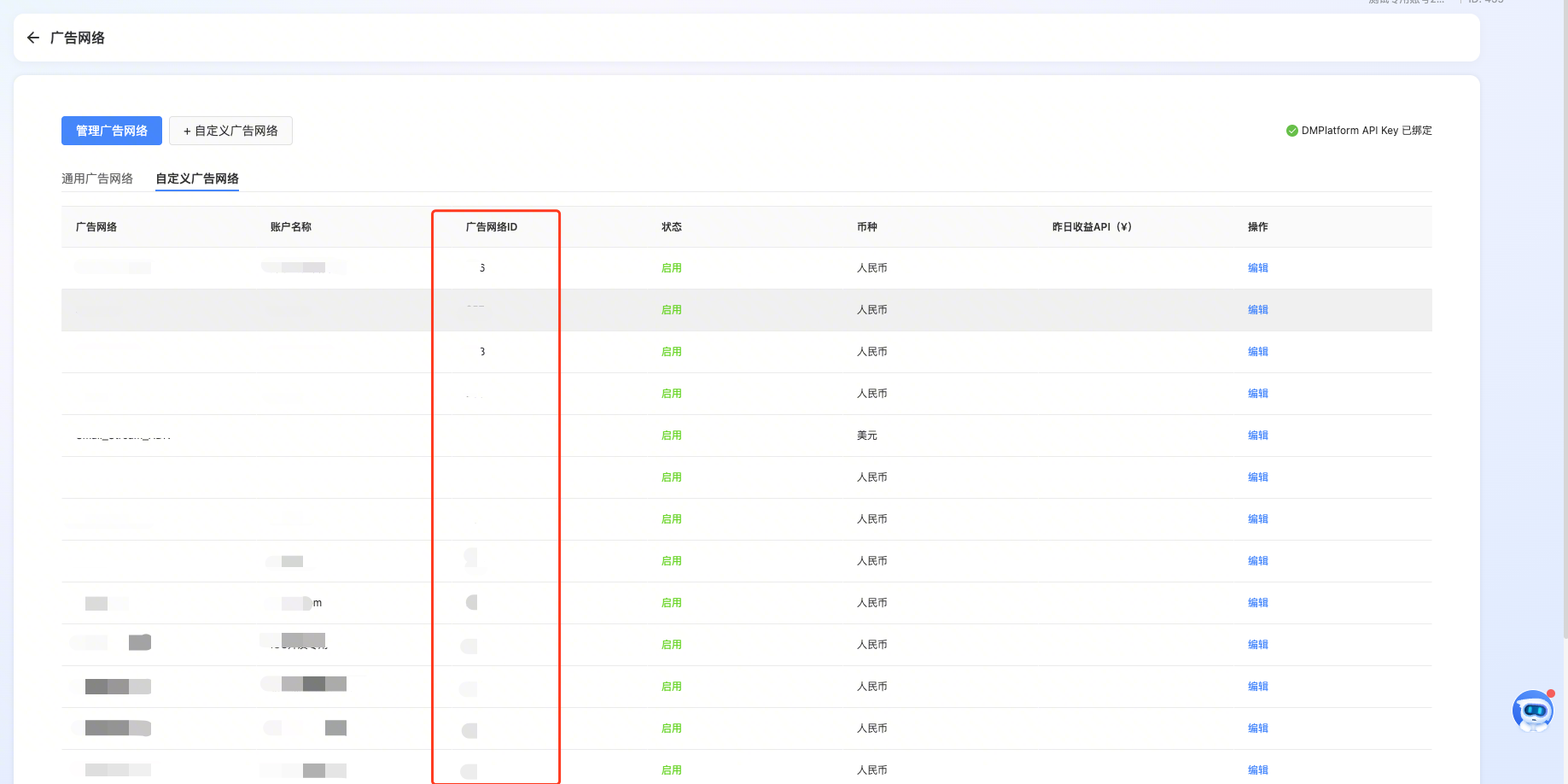Click the 昨日收益API (¥) column header
The width and height of the screenshot is (1568, 784).
[x=1092, y=227]
